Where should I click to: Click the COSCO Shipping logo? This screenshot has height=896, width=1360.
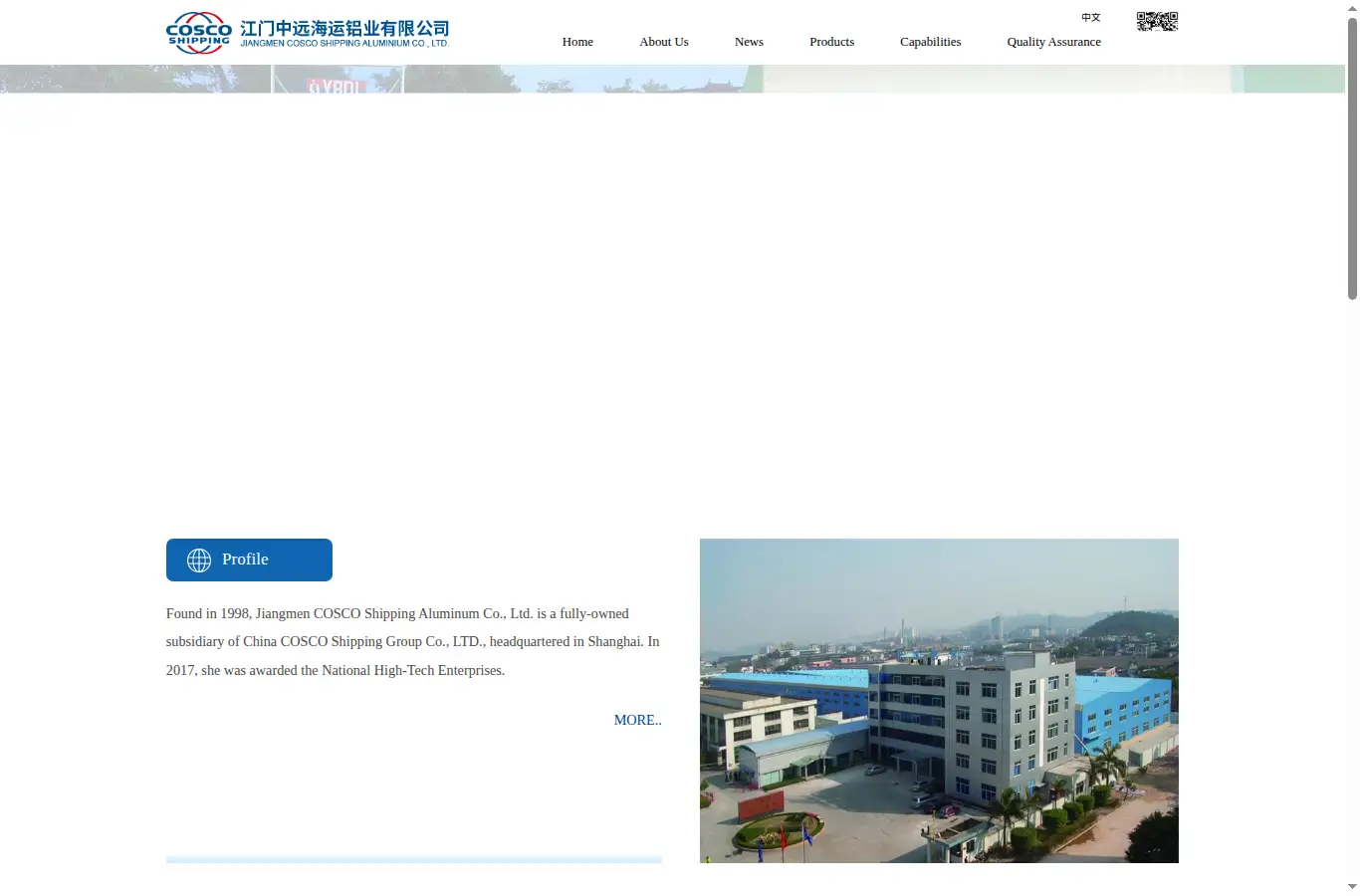pyautogui.click(x=199, y=33)
